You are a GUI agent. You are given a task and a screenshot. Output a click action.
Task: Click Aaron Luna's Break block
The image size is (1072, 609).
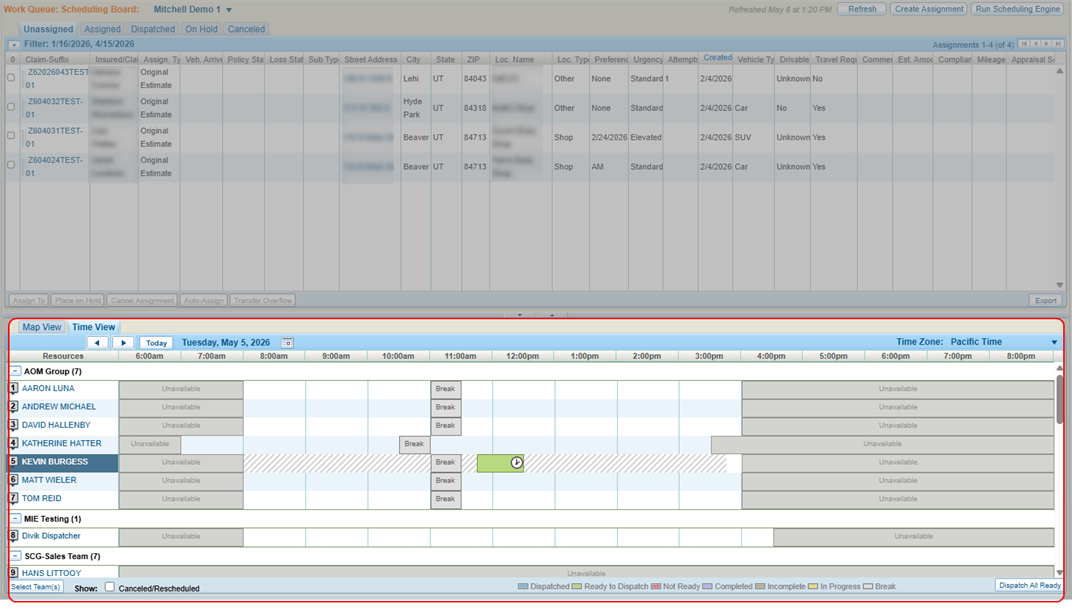[446, 389]
